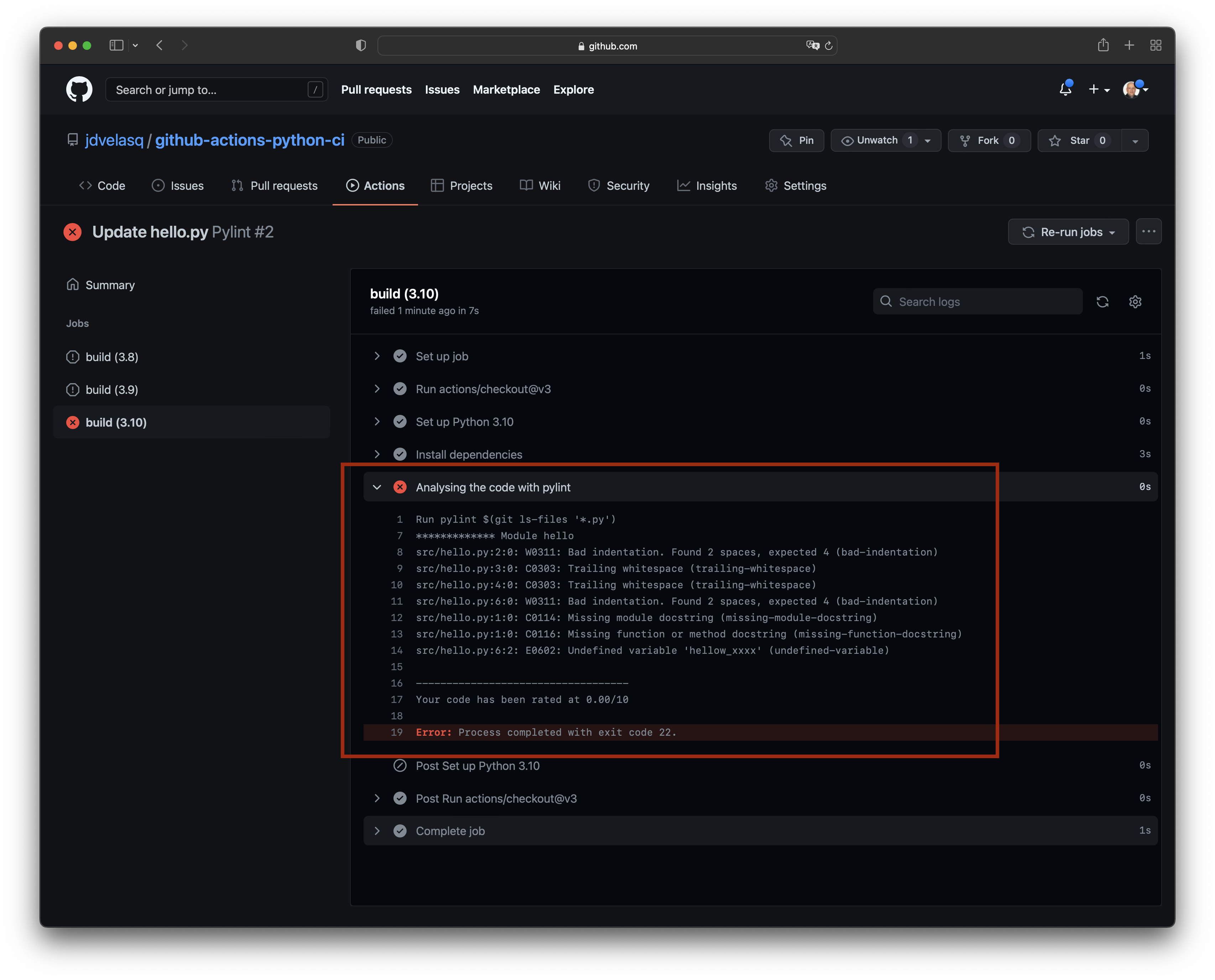Click the three-dots workflow menu
Screen dimensions: 1215x980
1148,231
